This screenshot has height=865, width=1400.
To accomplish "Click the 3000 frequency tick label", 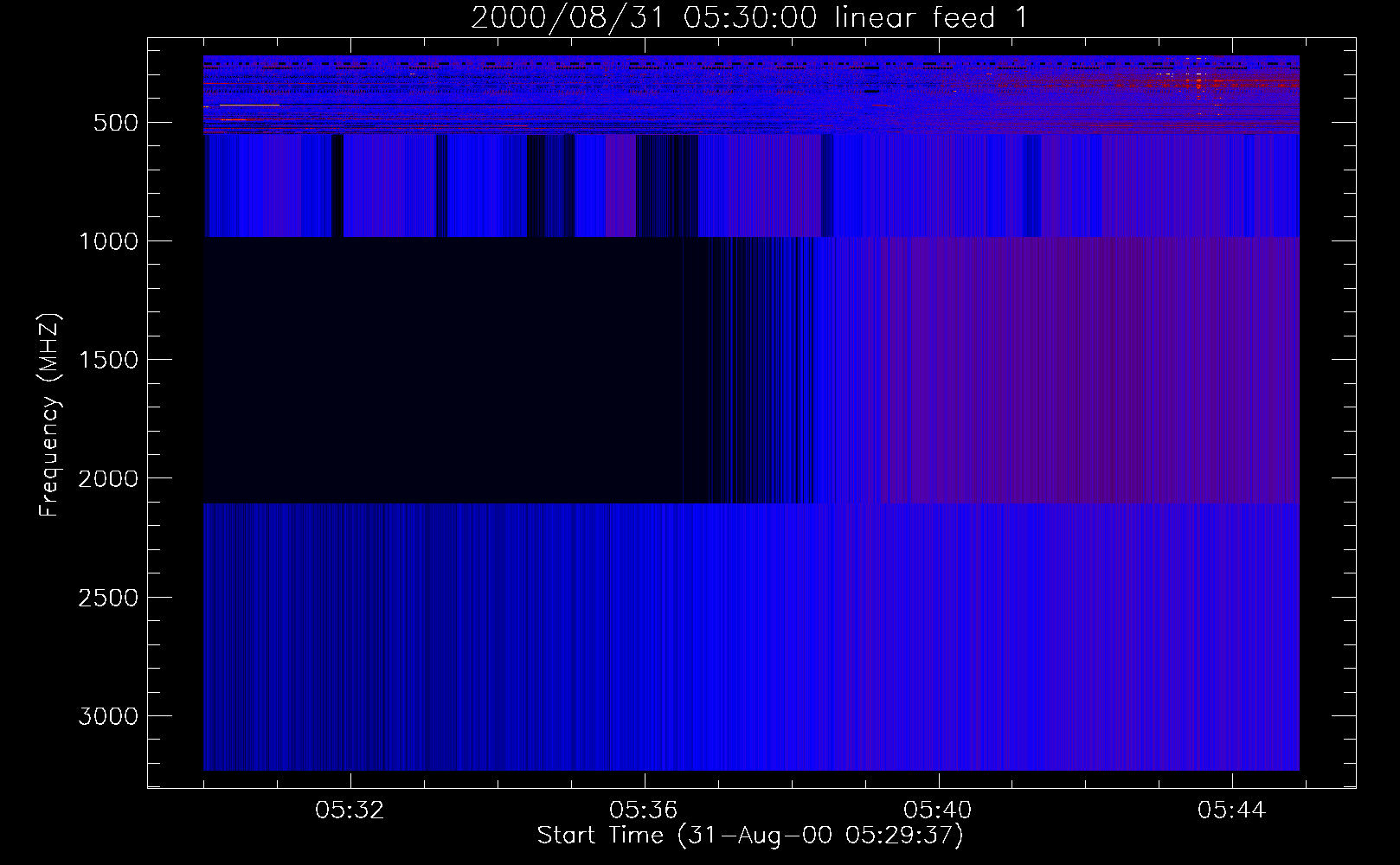I will coord(108,716).
